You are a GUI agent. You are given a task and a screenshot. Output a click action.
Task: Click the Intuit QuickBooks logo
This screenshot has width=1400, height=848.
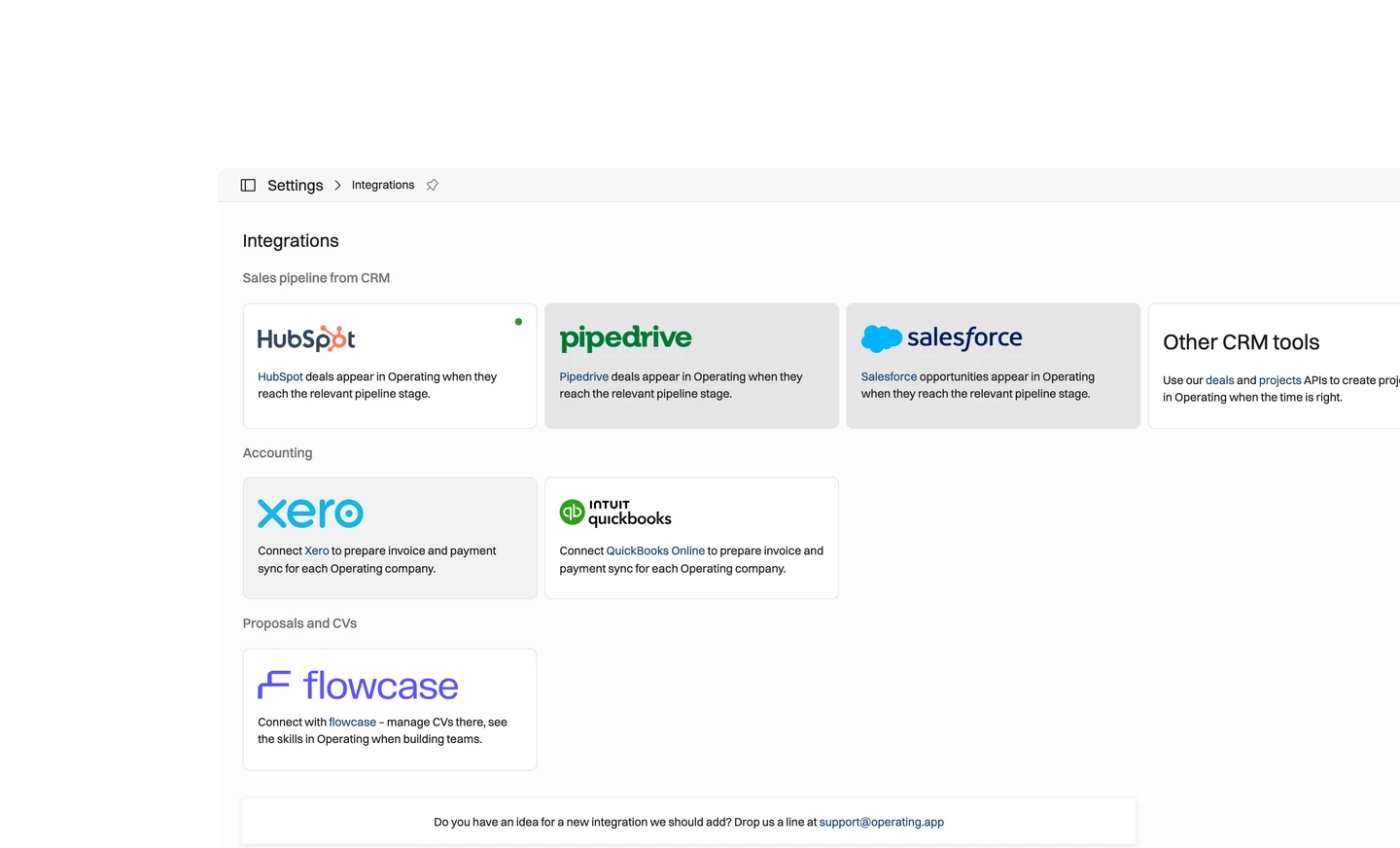[615, 512]
